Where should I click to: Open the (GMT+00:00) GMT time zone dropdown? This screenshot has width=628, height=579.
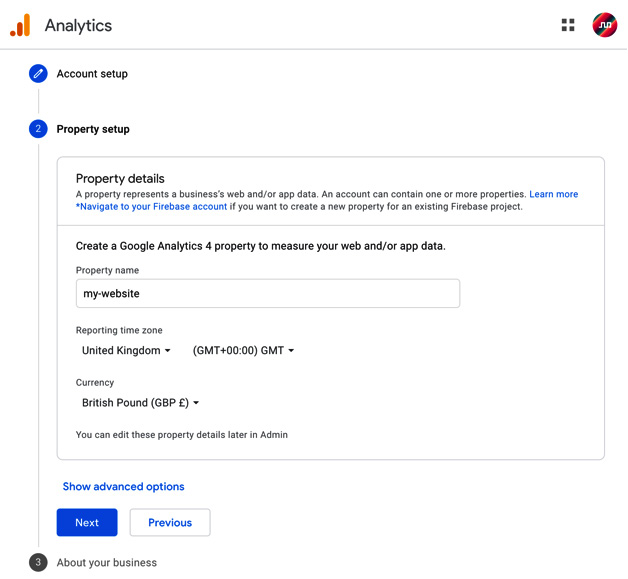tap(244, 350)
